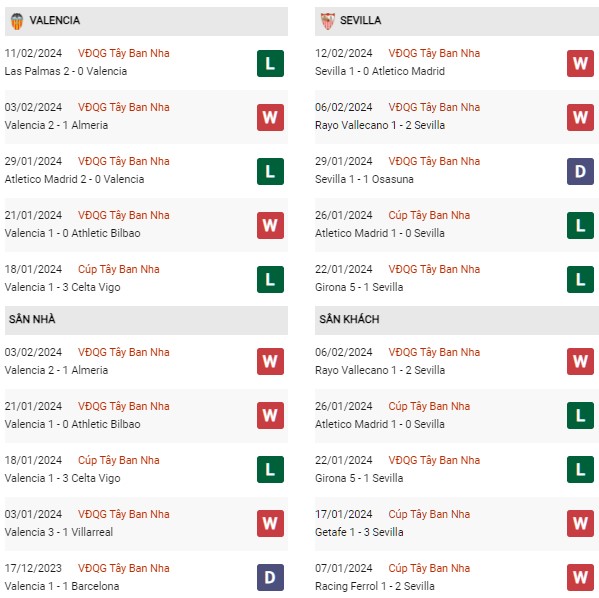This screenshot has height=598, width=599.
Task: Click the Sevilla club crest icon
Action: click(x=328, y=21)
